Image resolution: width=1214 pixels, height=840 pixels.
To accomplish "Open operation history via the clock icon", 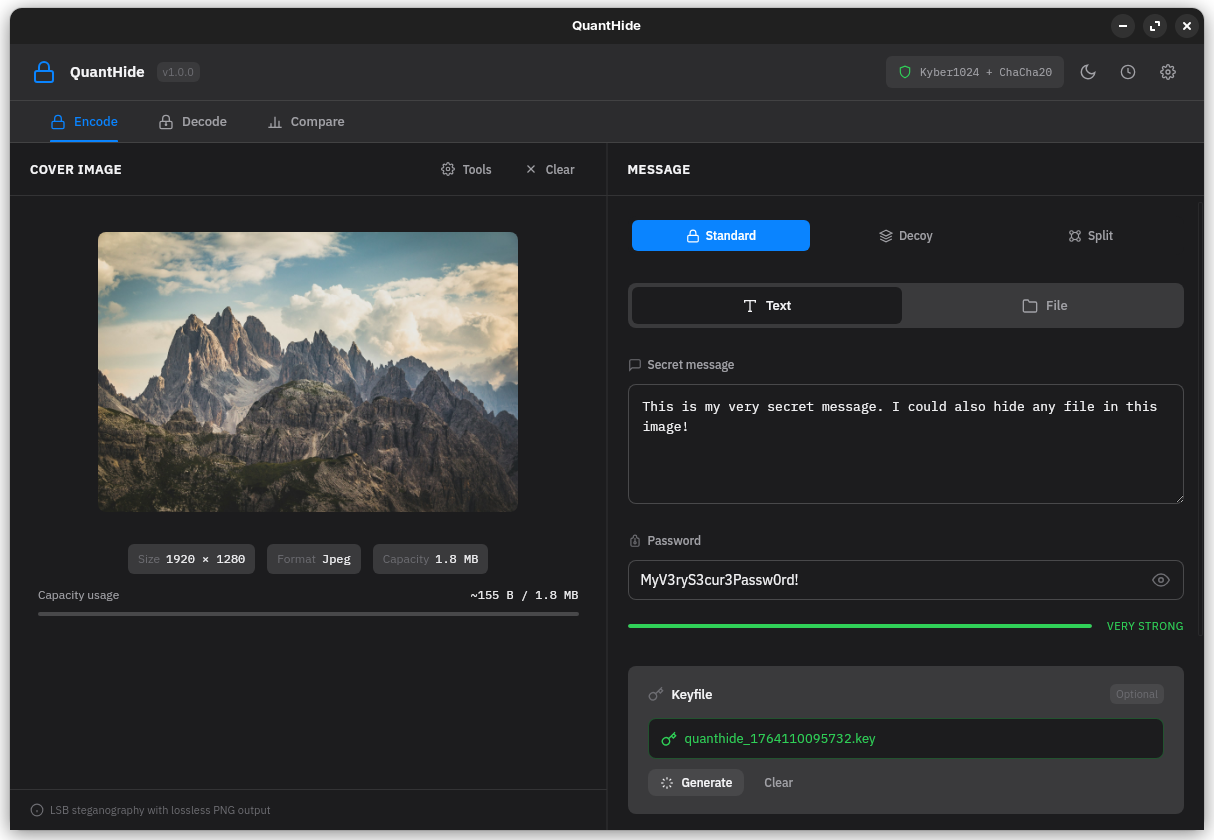I will 1128,72.
